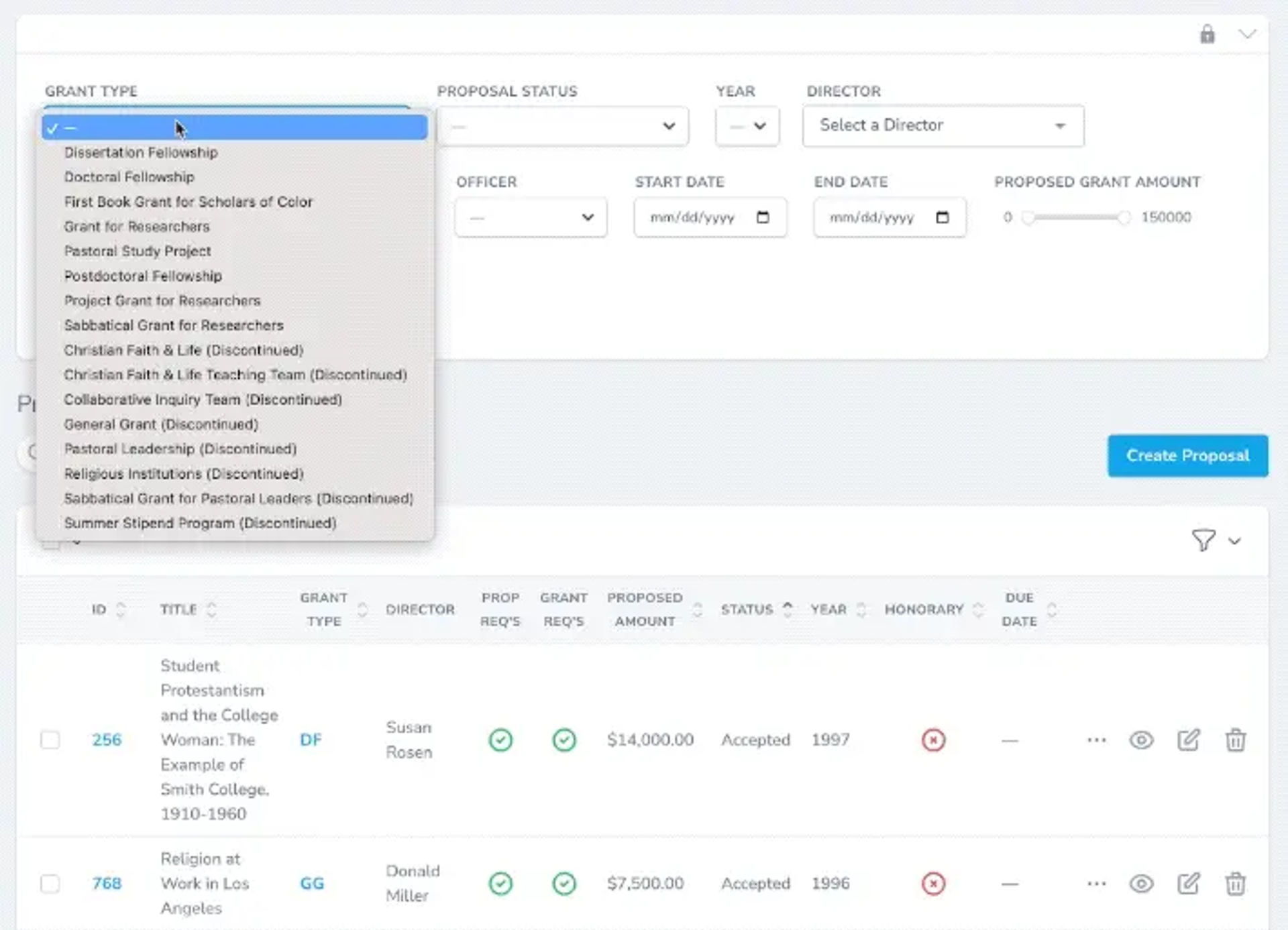Delete proposal 256 with trash icon
The height and width of the screenshot is (930, 1288).
(x=1235, y=740)
